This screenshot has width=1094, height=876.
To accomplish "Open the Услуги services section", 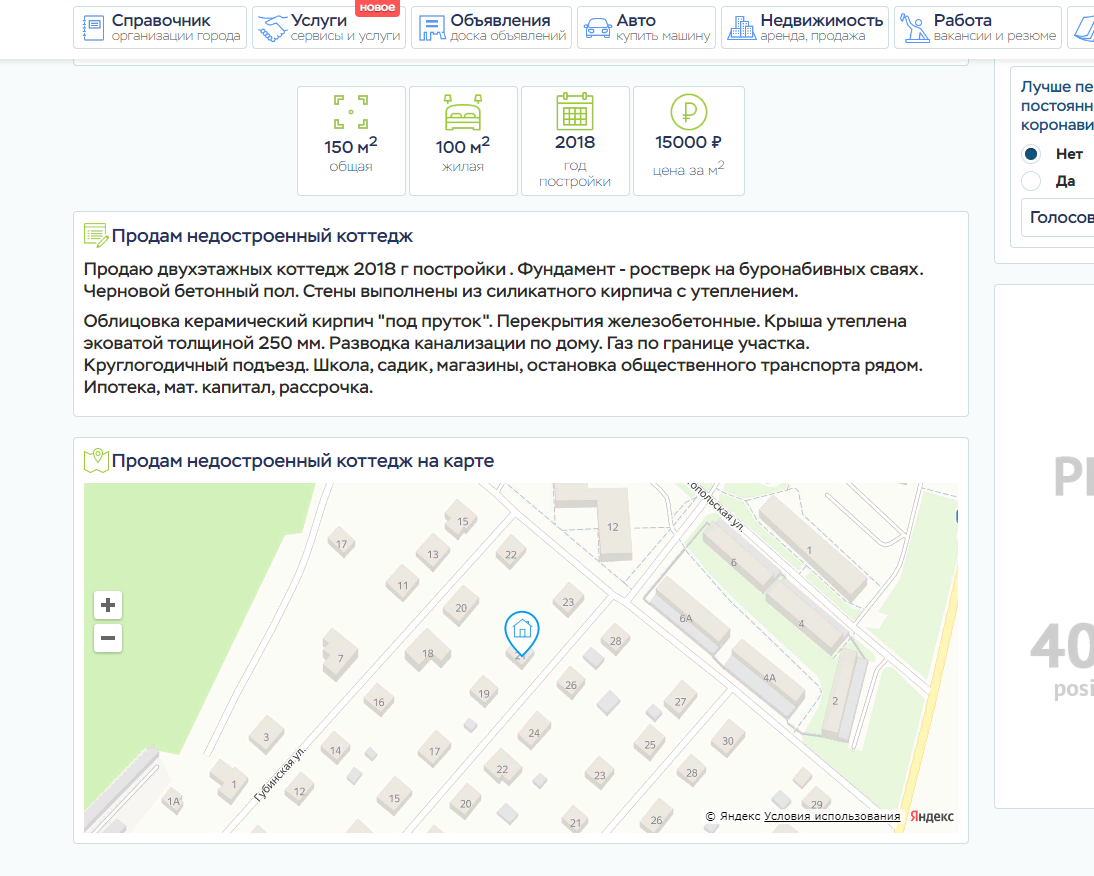I will click(328, 28).
